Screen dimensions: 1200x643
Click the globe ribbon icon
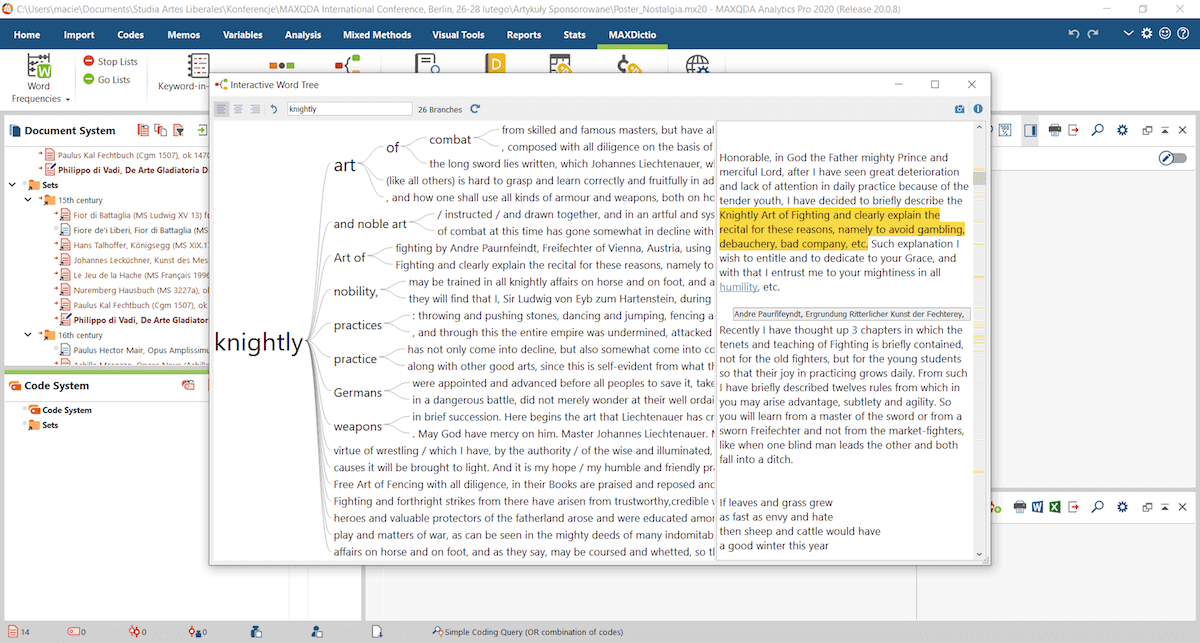click(x=698, y=66)
